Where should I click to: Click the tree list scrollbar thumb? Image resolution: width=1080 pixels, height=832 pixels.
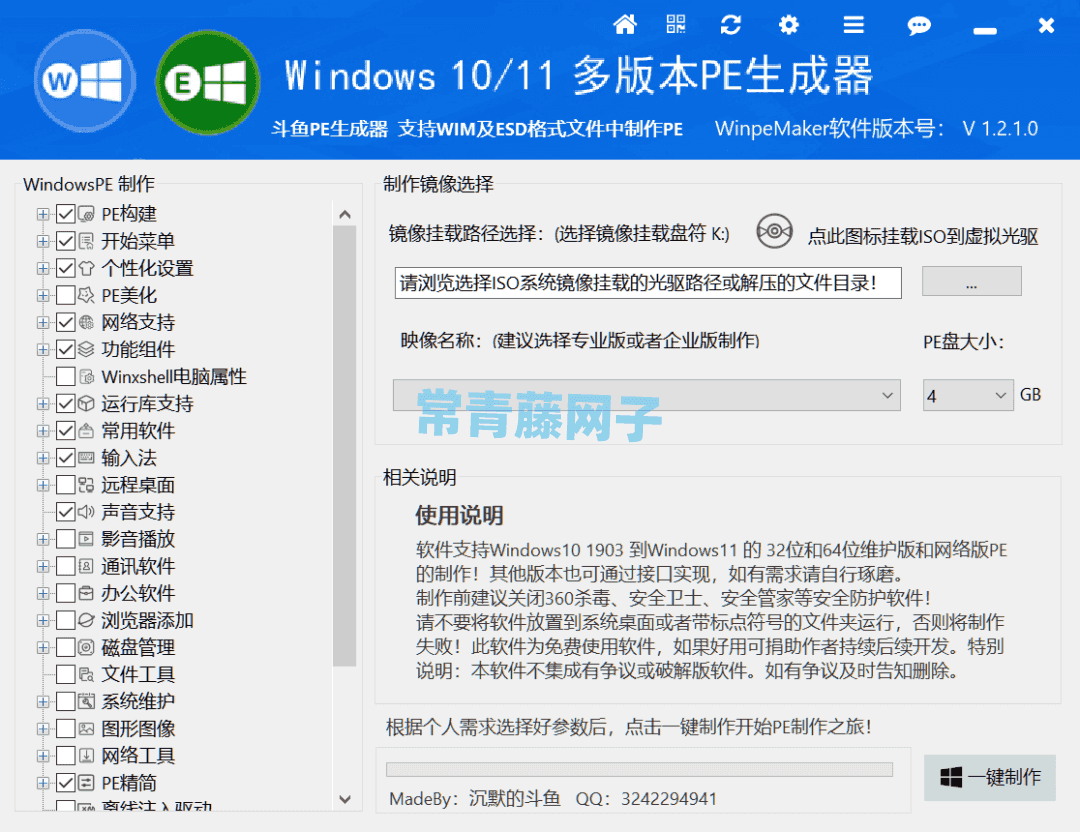pyautogui.click(x=344, y=446)
